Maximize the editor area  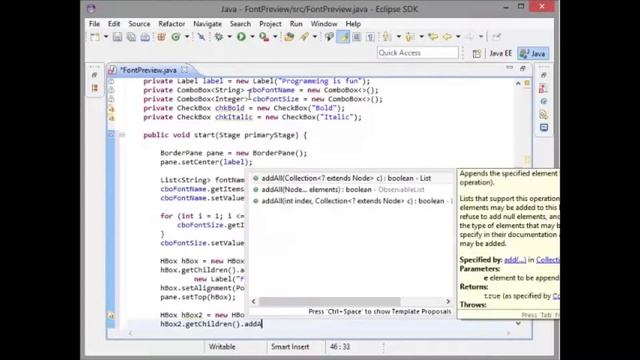coord(523,68)
